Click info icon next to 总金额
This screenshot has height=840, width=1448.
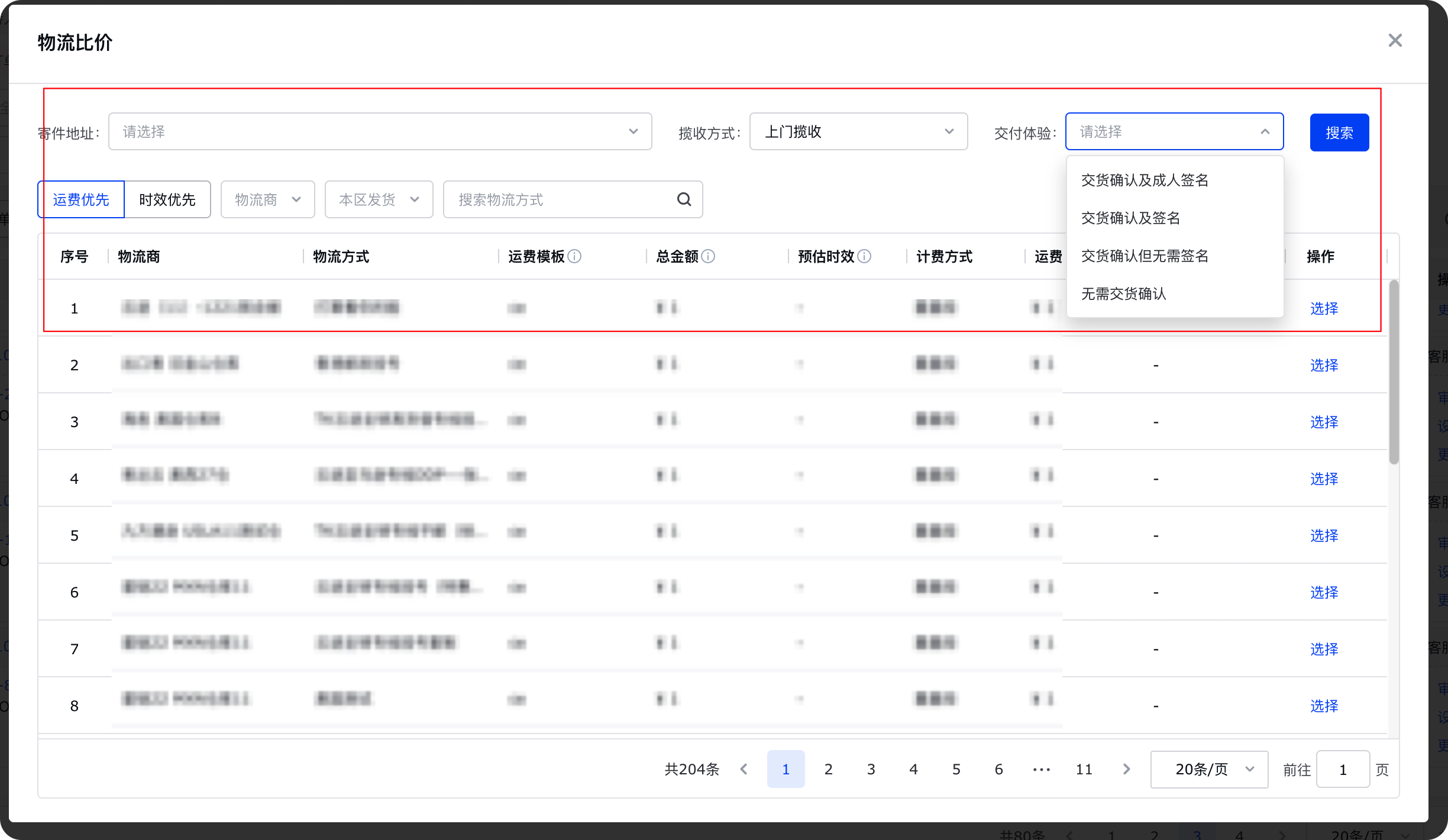(708, 256)
